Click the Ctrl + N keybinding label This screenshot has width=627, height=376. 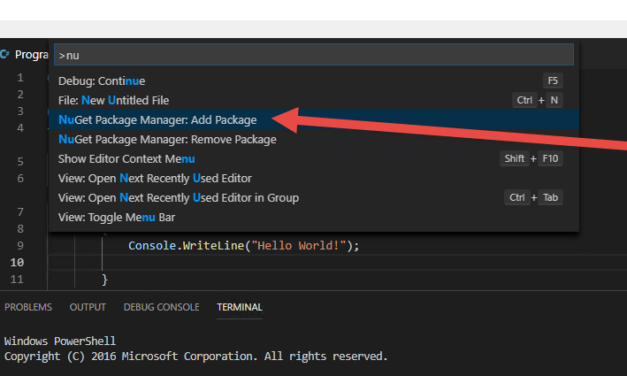[537, 100]
